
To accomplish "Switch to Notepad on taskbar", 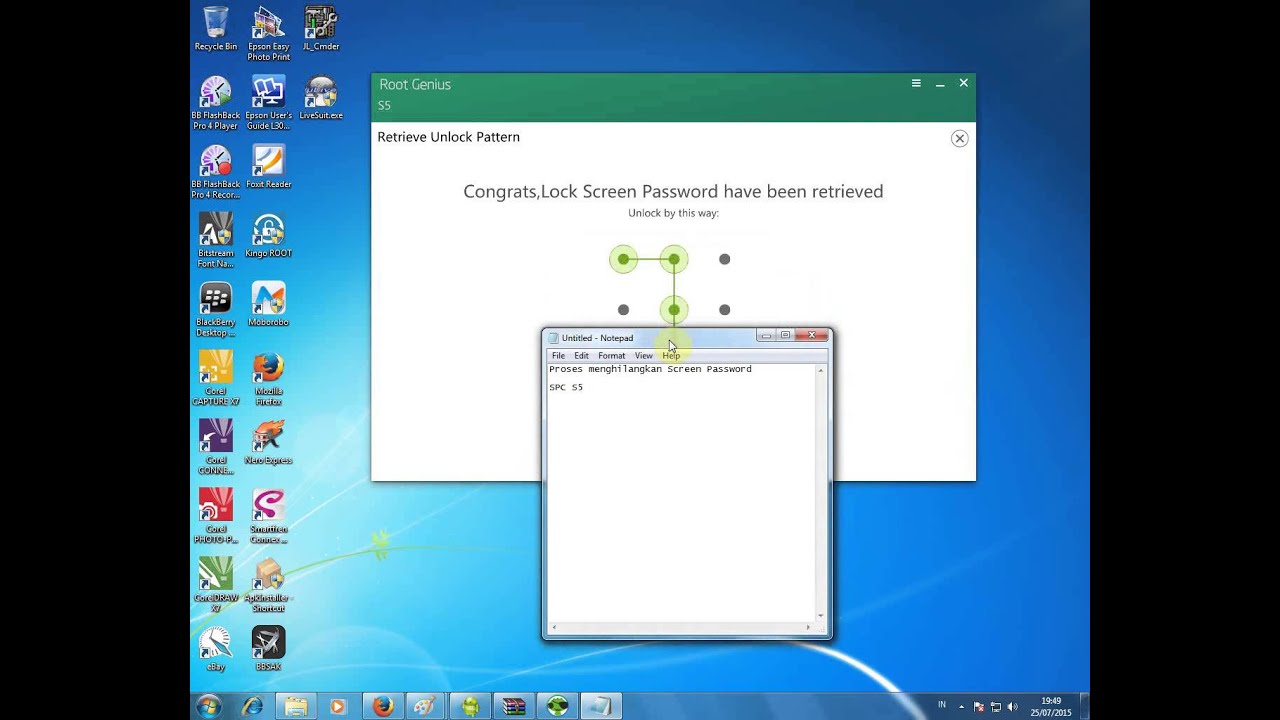I will tap(601, 706).
